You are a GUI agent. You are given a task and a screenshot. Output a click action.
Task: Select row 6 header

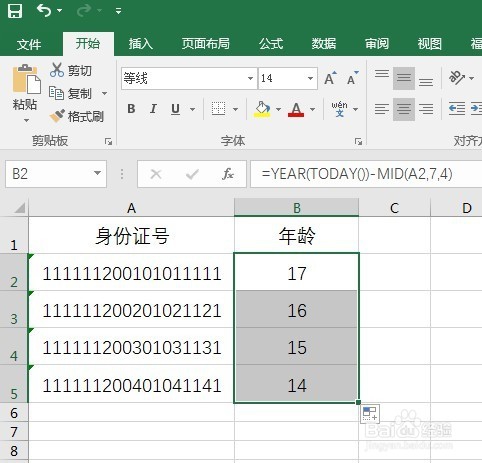[14, 413]
